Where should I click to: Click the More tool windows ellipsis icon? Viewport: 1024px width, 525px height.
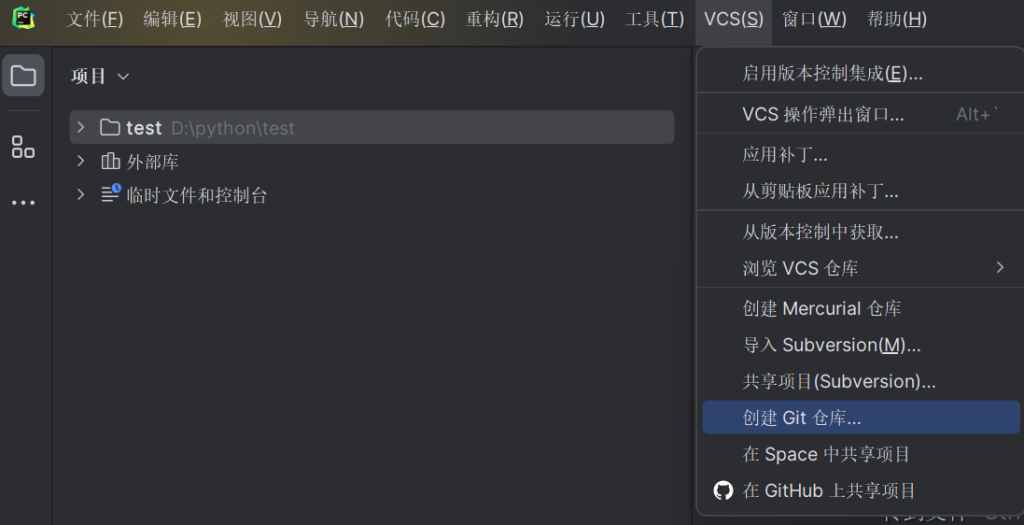coord(23,203)
